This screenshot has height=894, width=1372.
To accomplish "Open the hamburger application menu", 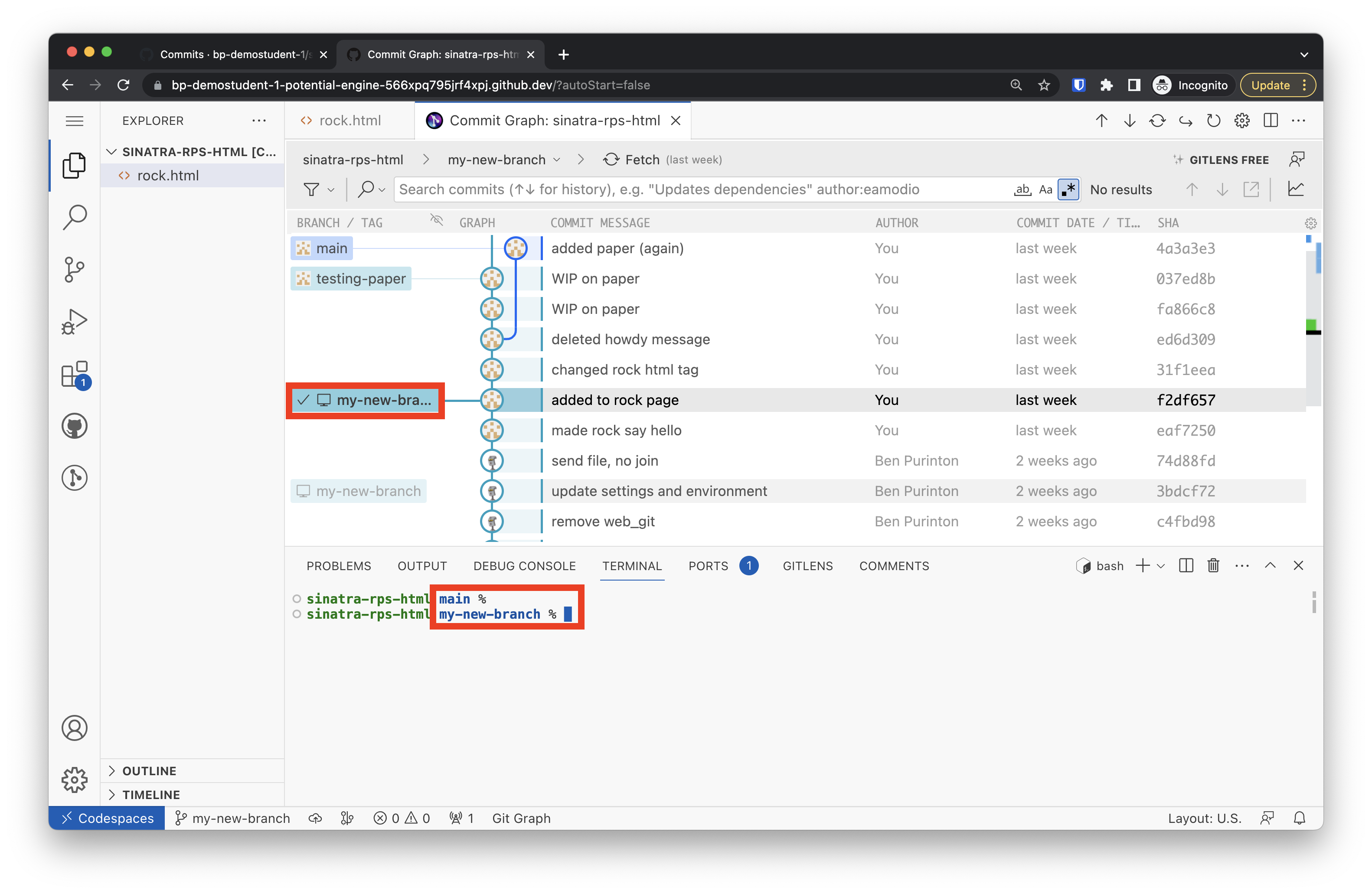I will click(74, 121).
